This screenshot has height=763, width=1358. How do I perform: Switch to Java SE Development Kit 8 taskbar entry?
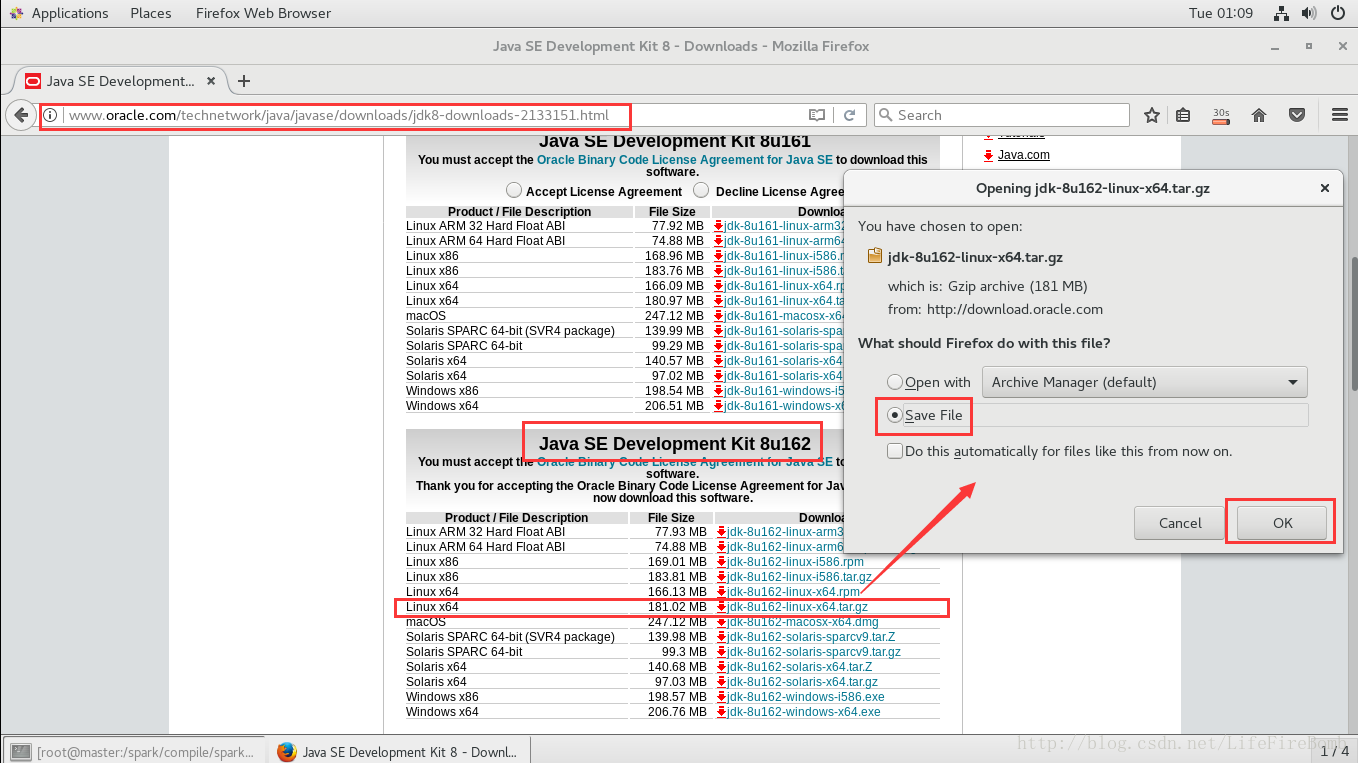coord(399,751)
